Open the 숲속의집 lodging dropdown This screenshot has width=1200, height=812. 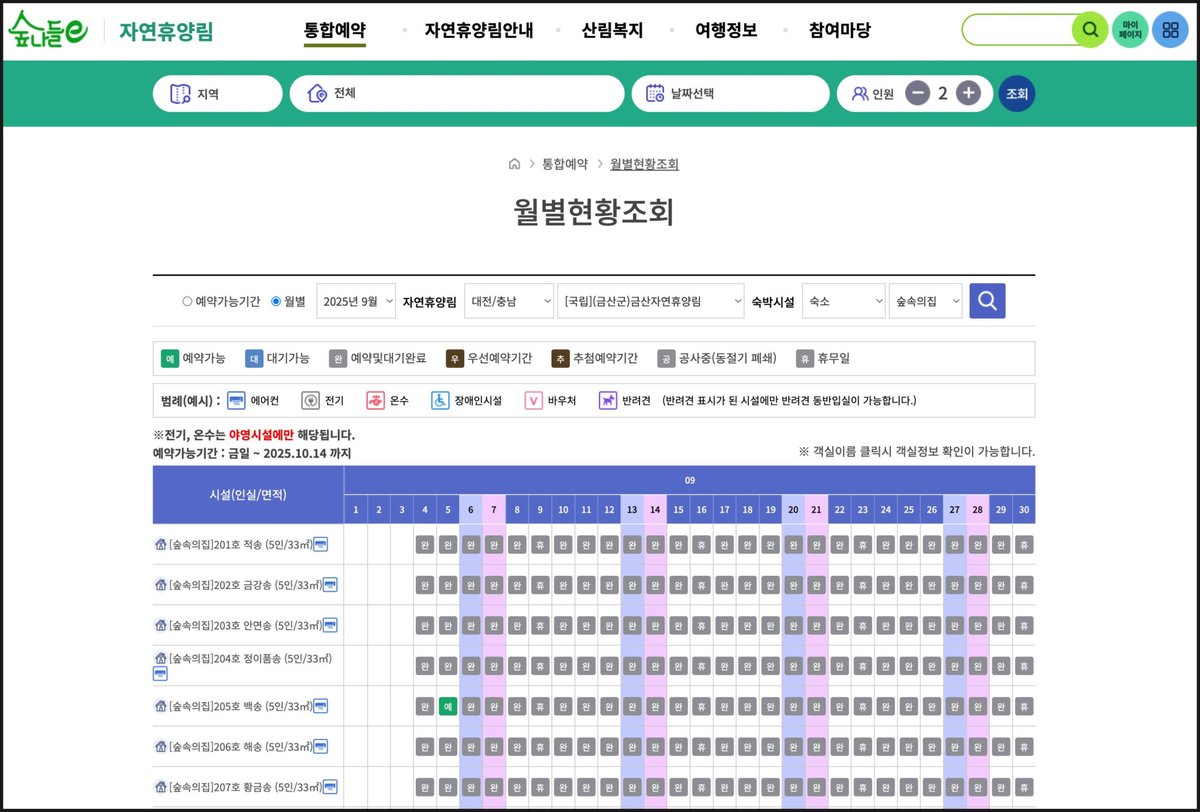[926, 301]
